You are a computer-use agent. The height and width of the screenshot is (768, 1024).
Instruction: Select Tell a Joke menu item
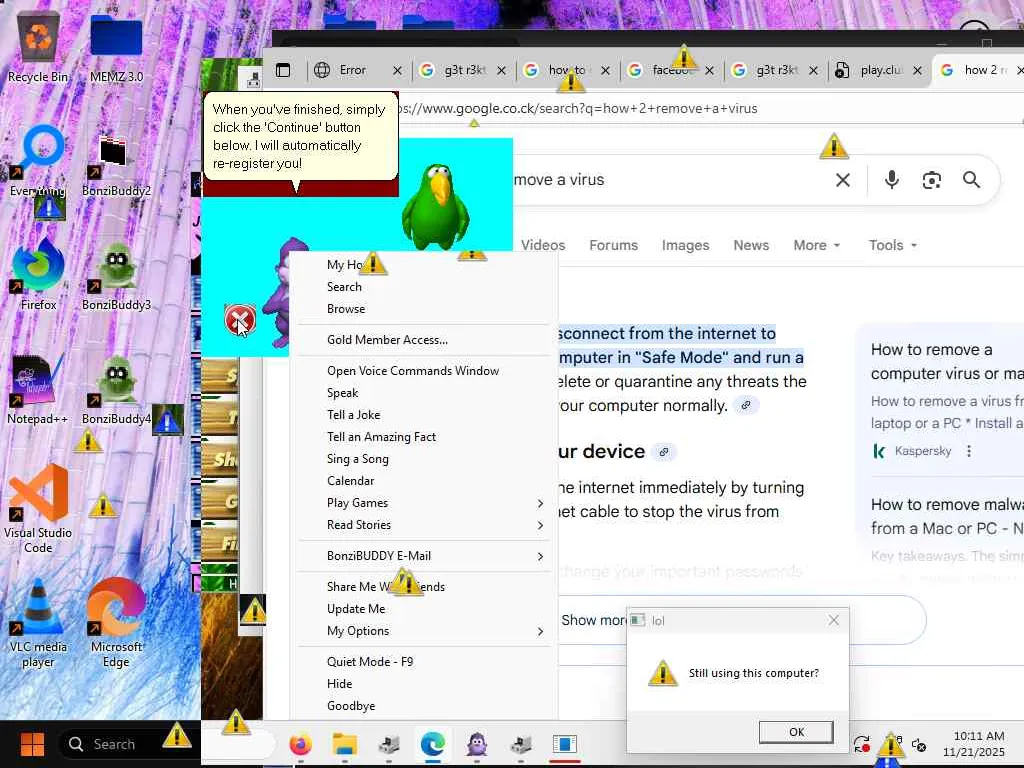click(424, 415)
